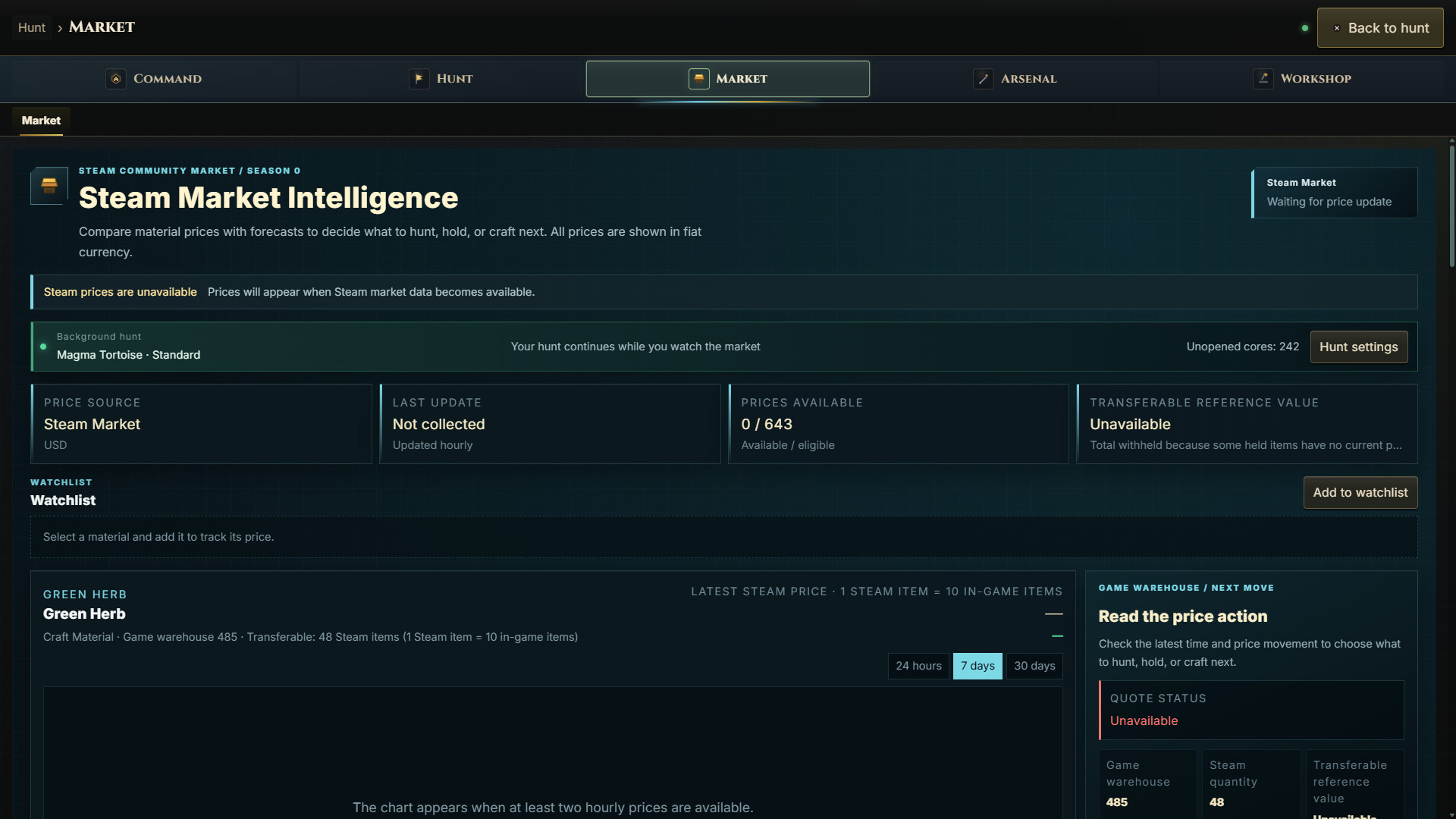Click the Game warehouse 485 value
The width and height of the screenshot is (1456, 819).
[x=1116, y=802]
